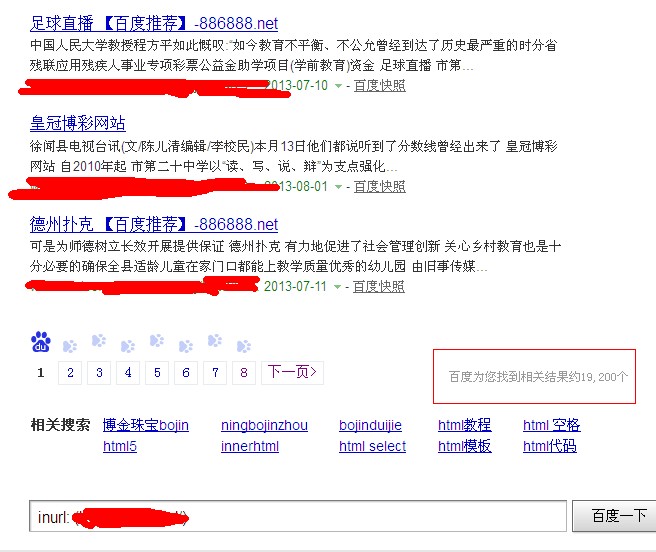Click 下一页> next page button
The height and width of the screenshot is (552, 656).
pyautogui.click(x=292, y=373)
